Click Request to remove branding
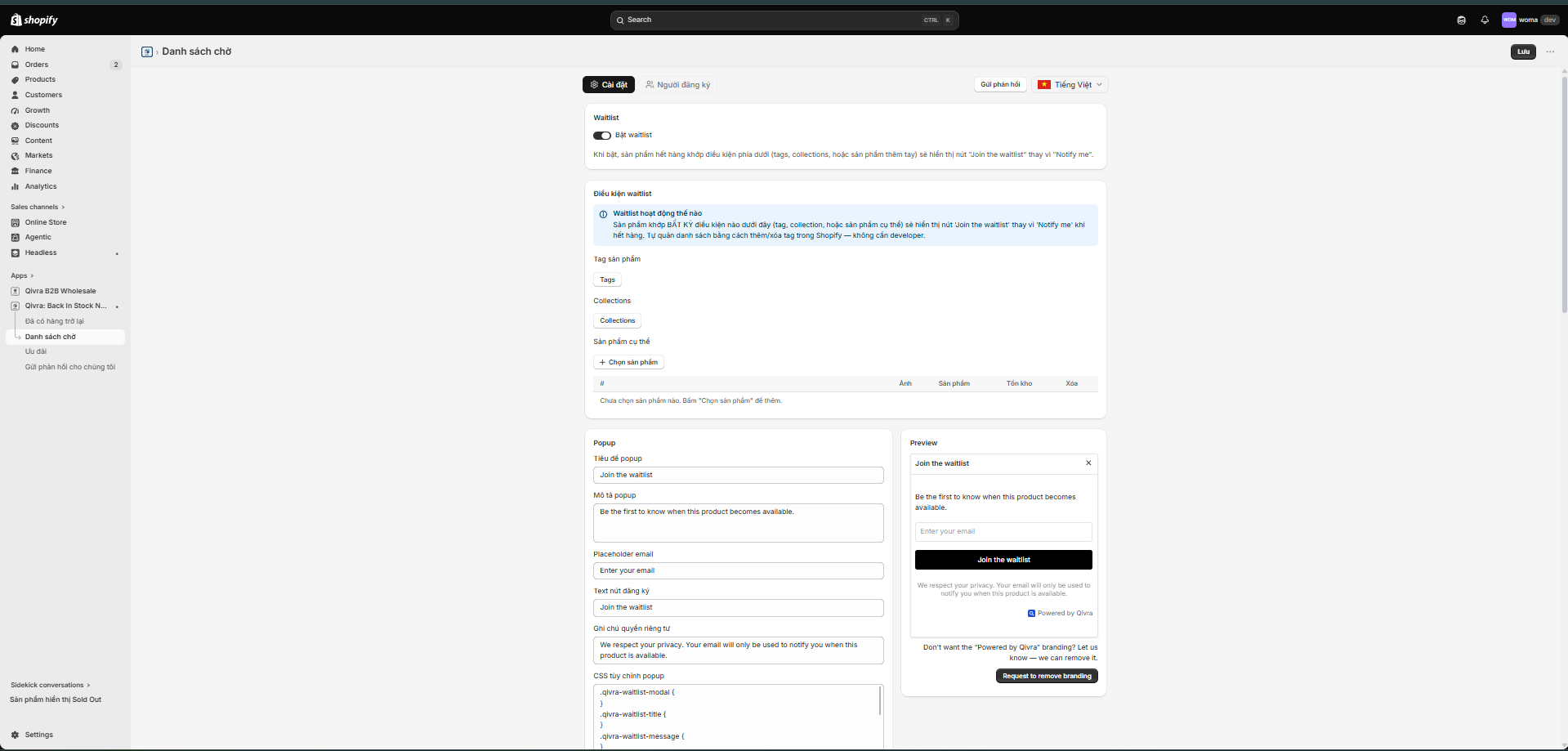Viewport: 1568px width, 751px height. [x=1047, y=676]
